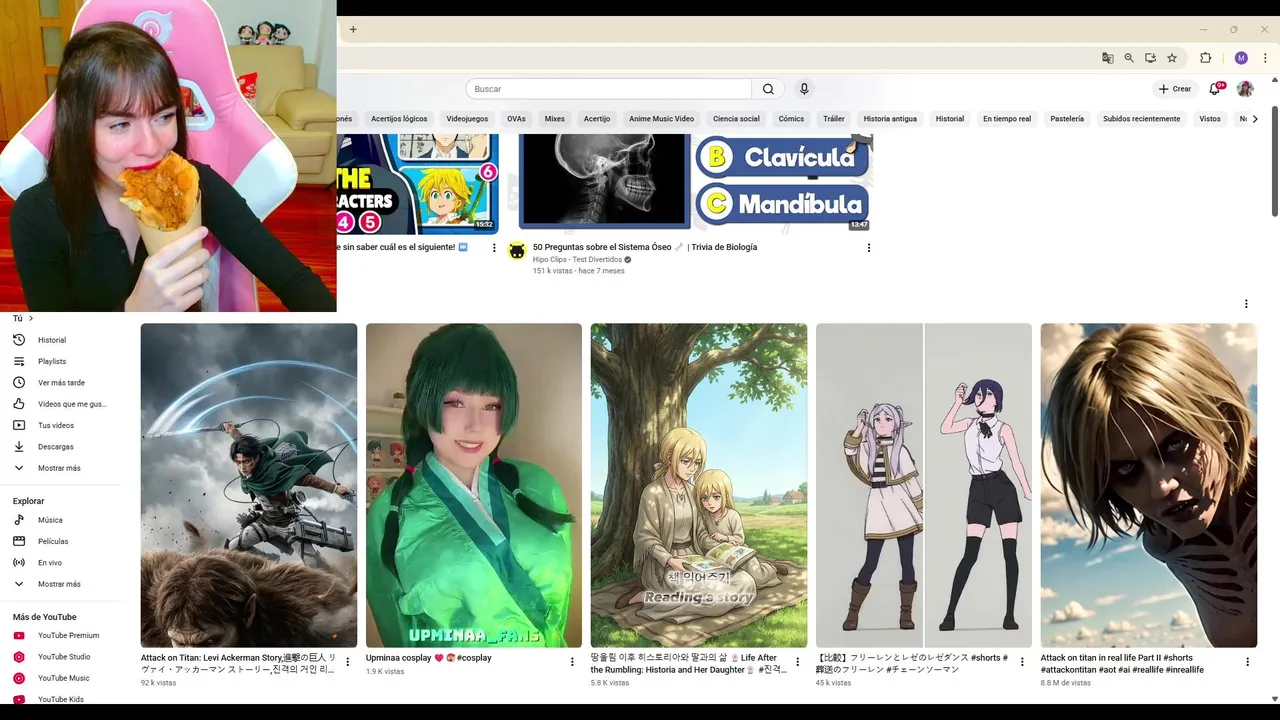Open YouTube notifications bell

pos(1215,89)
